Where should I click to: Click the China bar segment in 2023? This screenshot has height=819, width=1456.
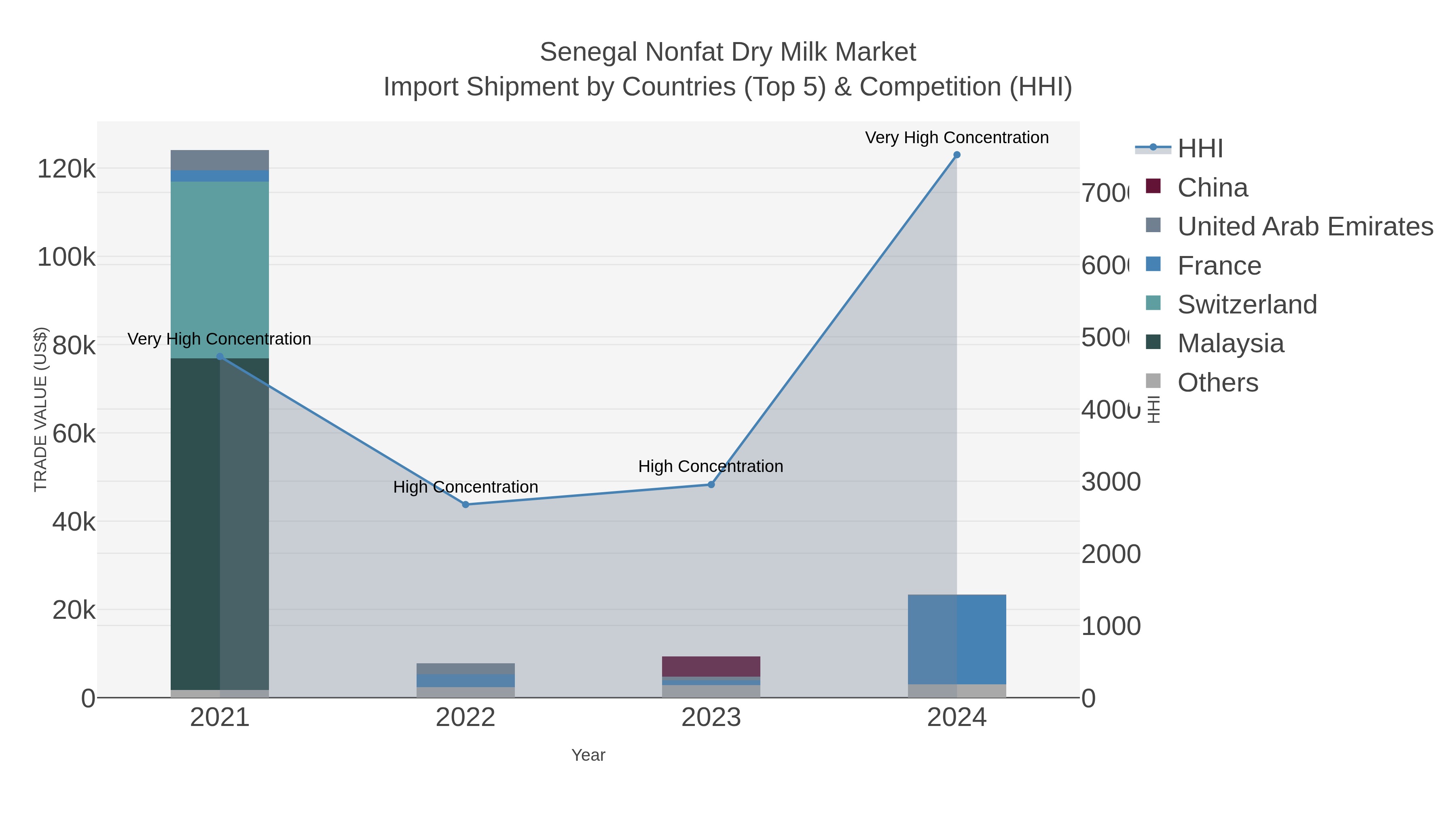point(711,667)
